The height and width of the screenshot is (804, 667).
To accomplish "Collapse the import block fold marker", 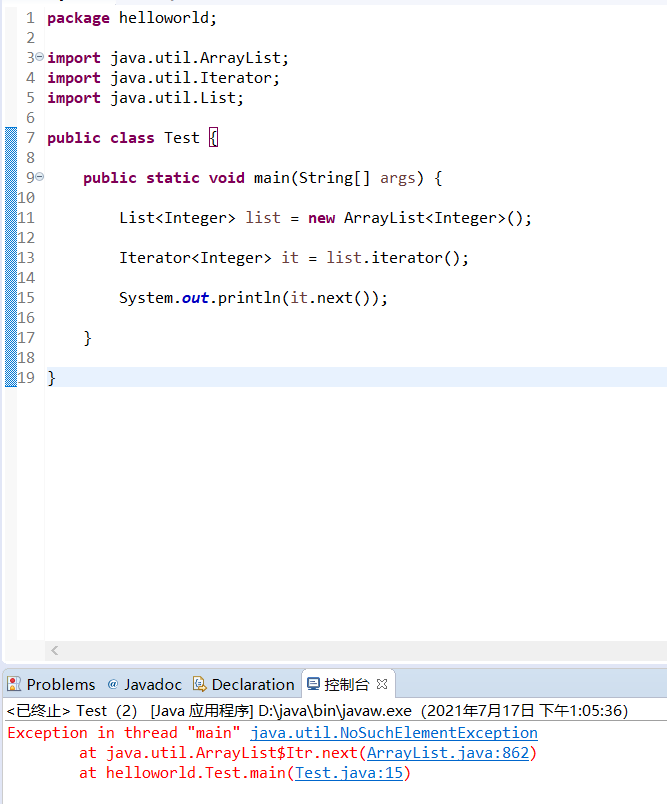I will tap(39, 57).
